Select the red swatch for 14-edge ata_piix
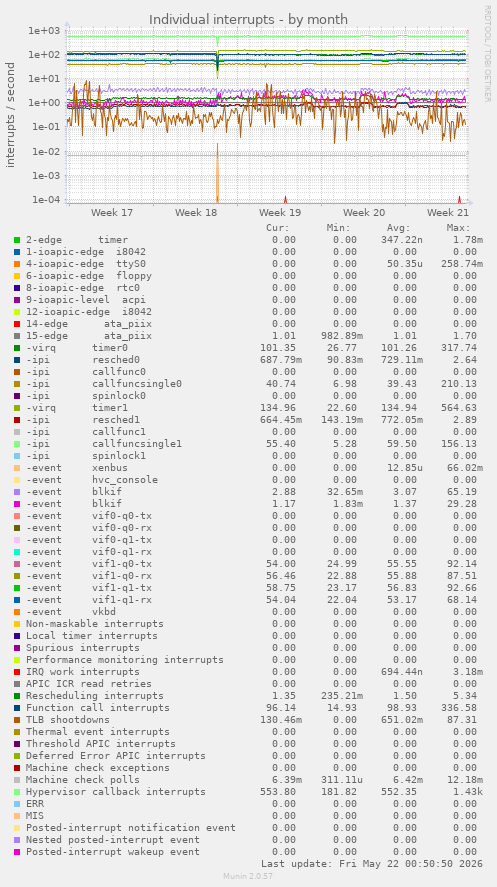The height and width of the screenshot is (887, 497). (x=17, y=324)
